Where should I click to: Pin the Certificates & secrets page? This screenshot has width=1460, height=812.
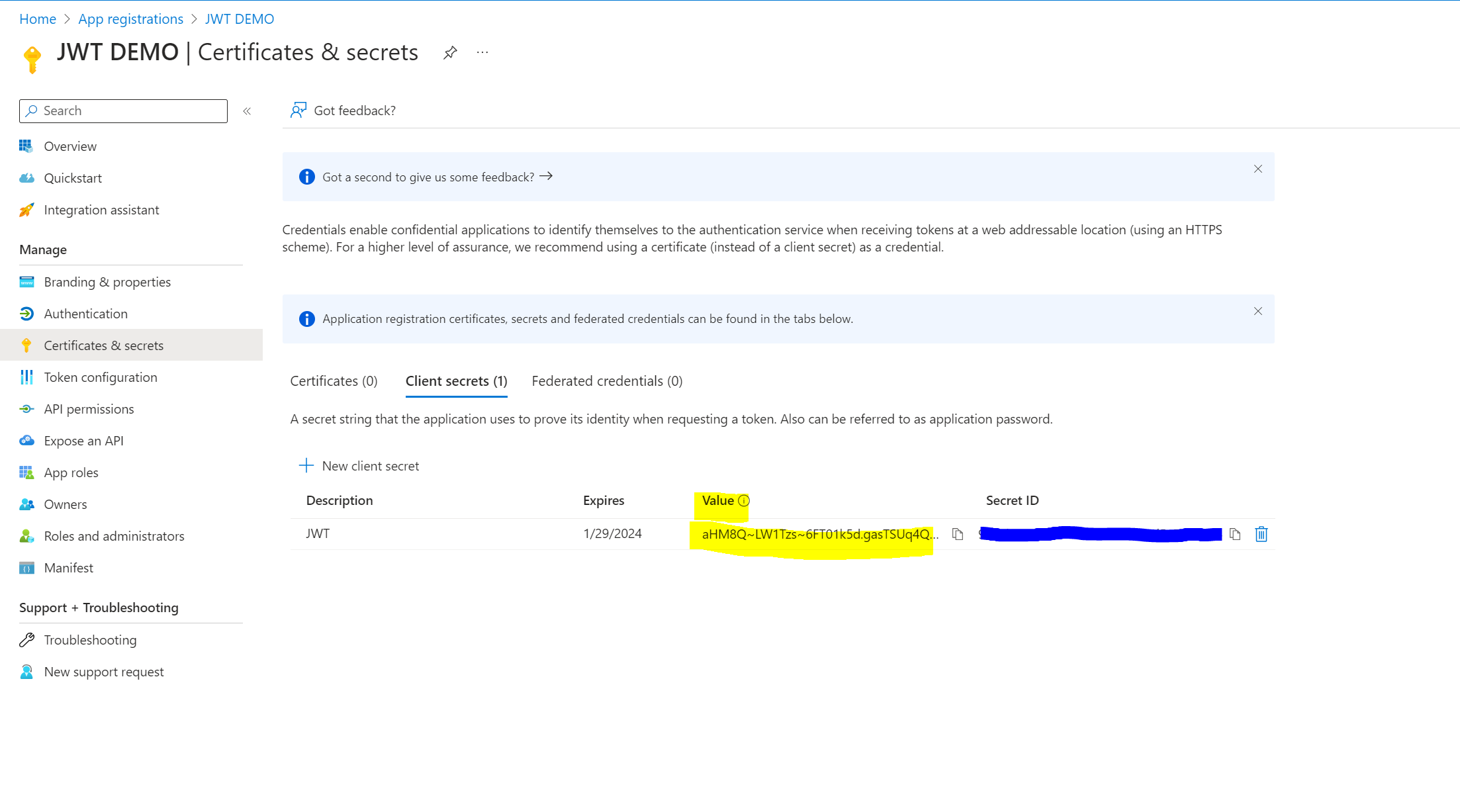[x=451, y=52]
